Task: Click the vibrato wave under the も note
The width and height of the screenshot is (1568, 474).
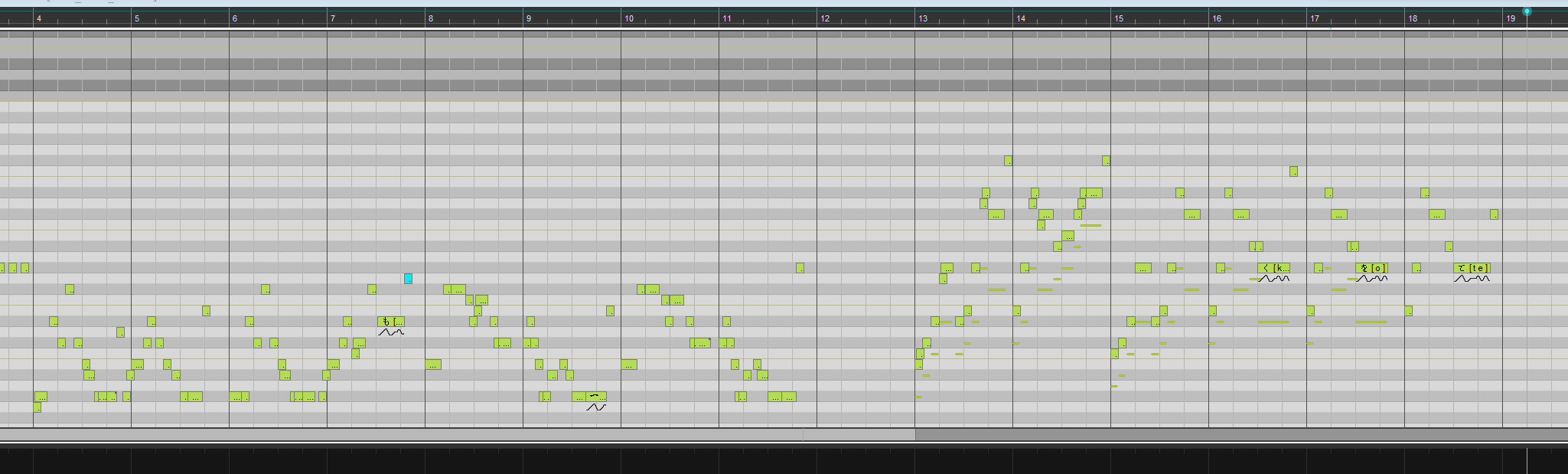Action: 391,332
